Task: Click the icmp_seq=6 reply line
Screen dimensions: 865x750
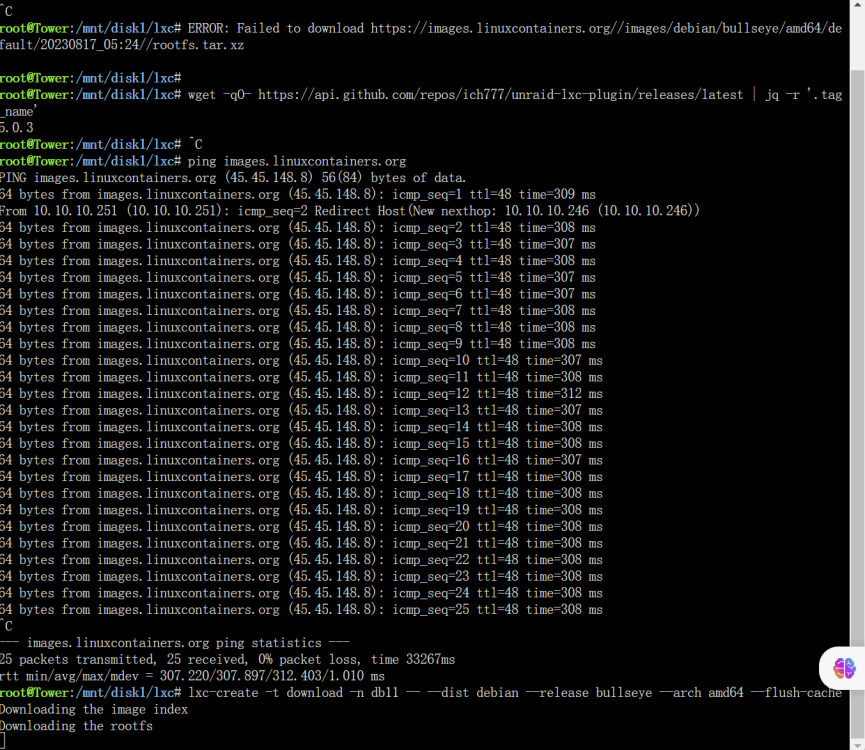Action: pyautogui.click(x=298, y=294)
